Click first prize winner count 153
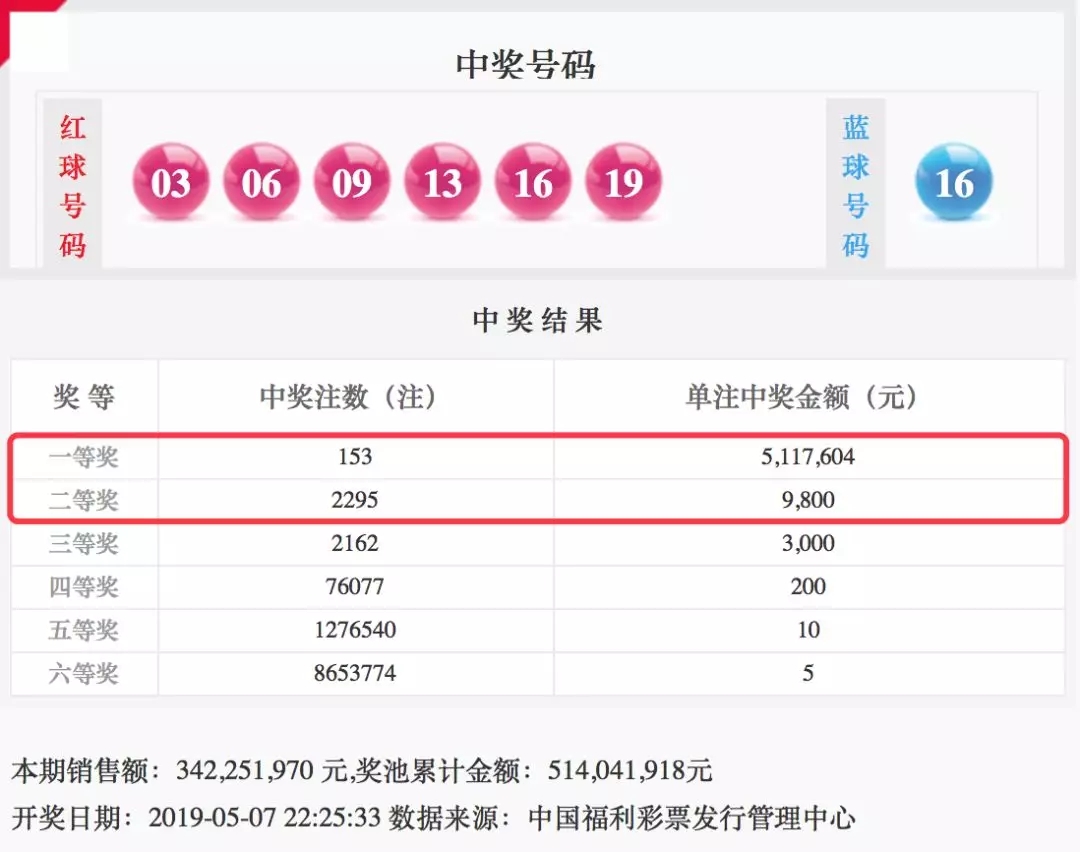The width and height of the screenshot is (1080, 852). 355,457
